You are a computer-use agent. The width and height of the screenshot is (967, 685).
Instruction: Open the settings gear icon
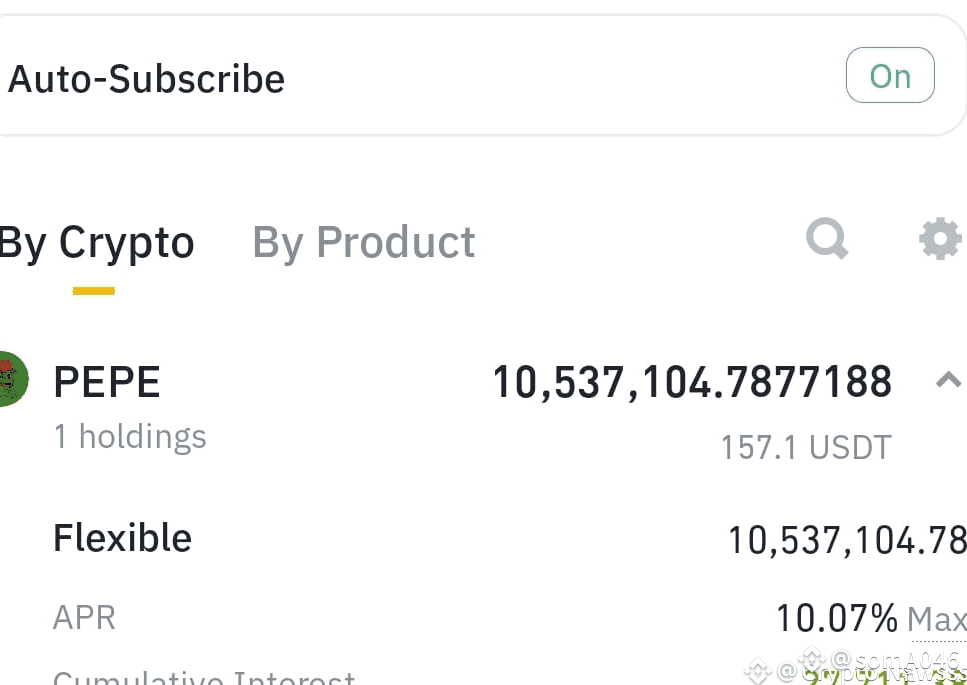coord(940,238)
